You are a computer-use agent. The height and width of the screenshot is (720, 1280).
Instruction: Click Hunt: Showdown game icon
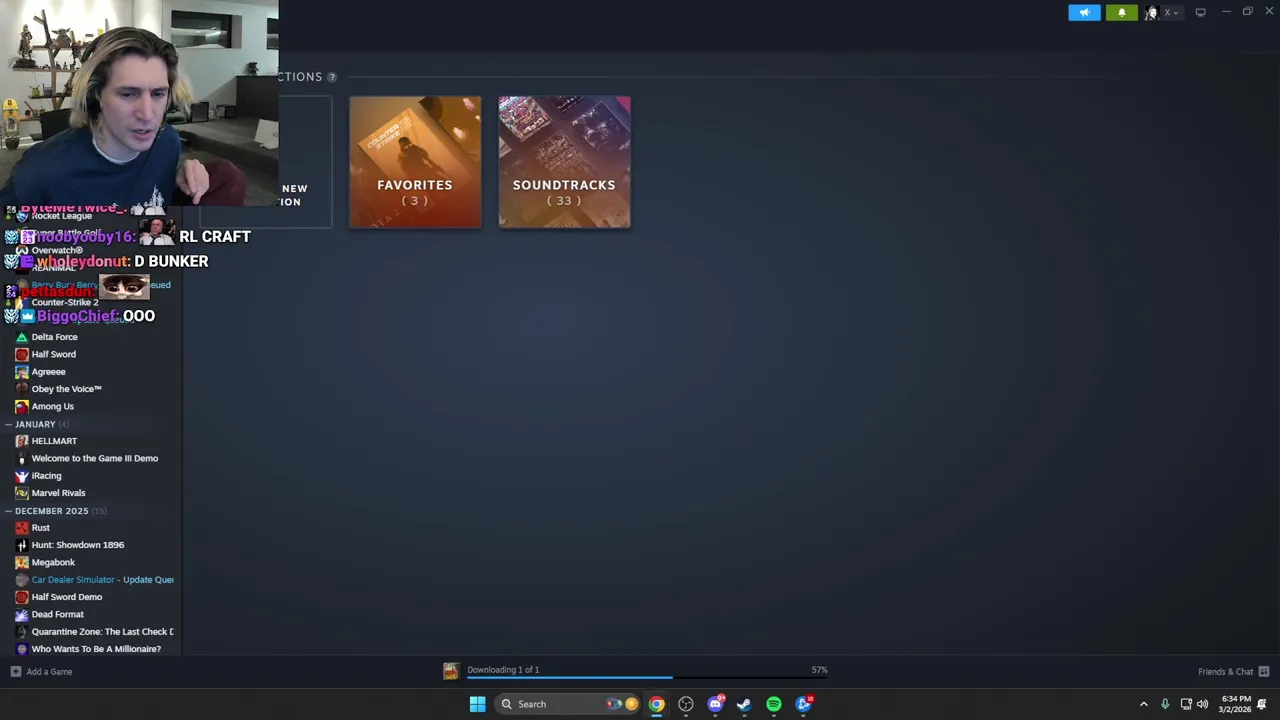pos(22,545)
